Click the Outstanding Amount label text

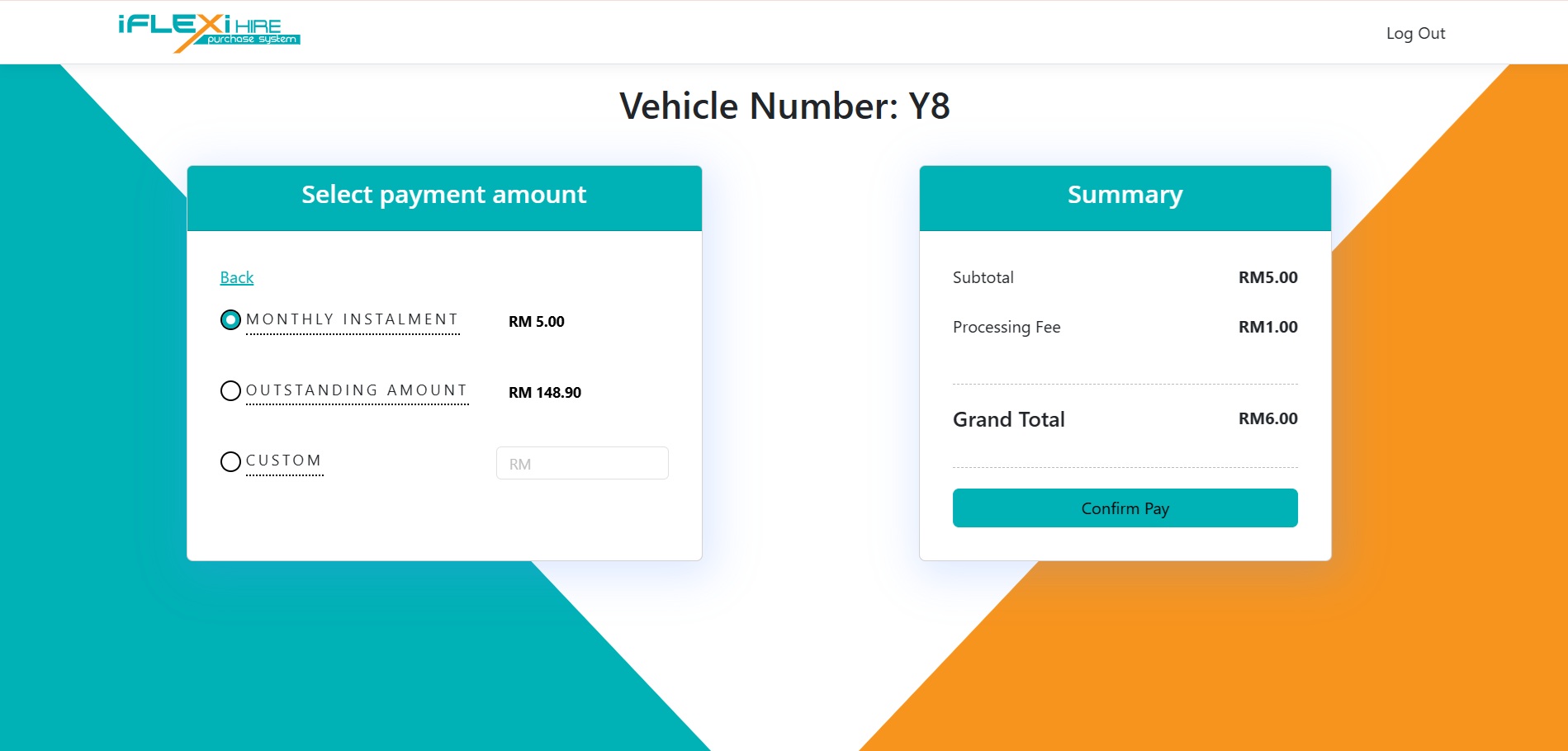(357, 390)
